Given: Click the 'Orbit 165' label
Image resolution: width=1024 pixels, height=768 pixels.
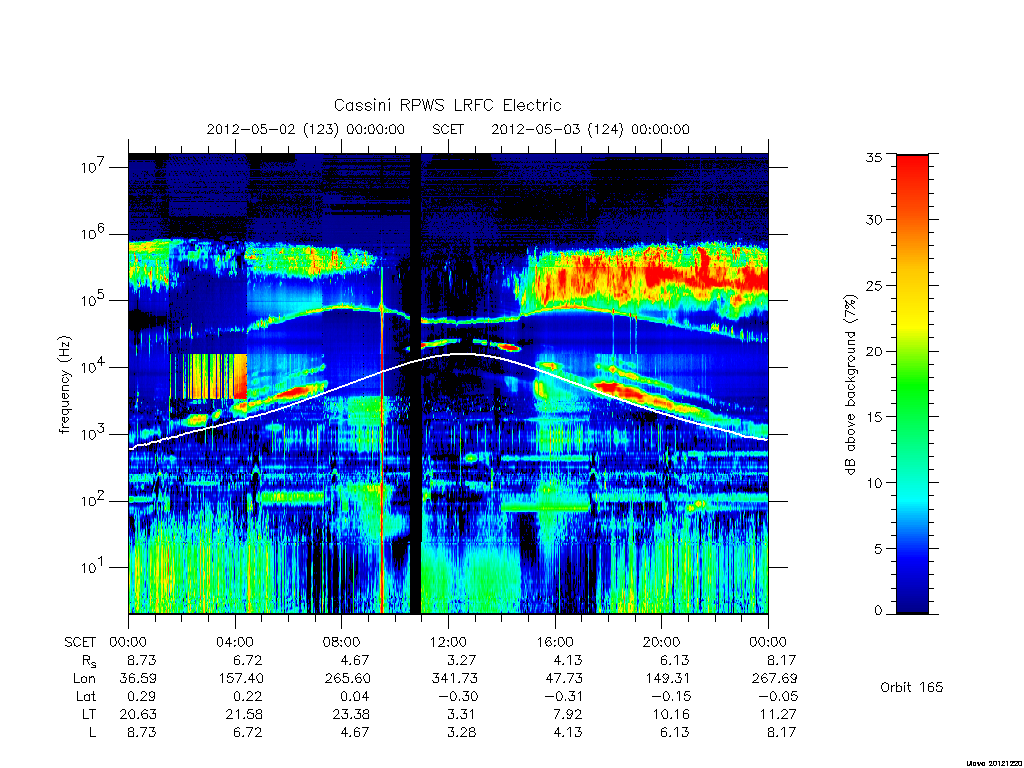Looking at the screenshot, I should 912,687.
